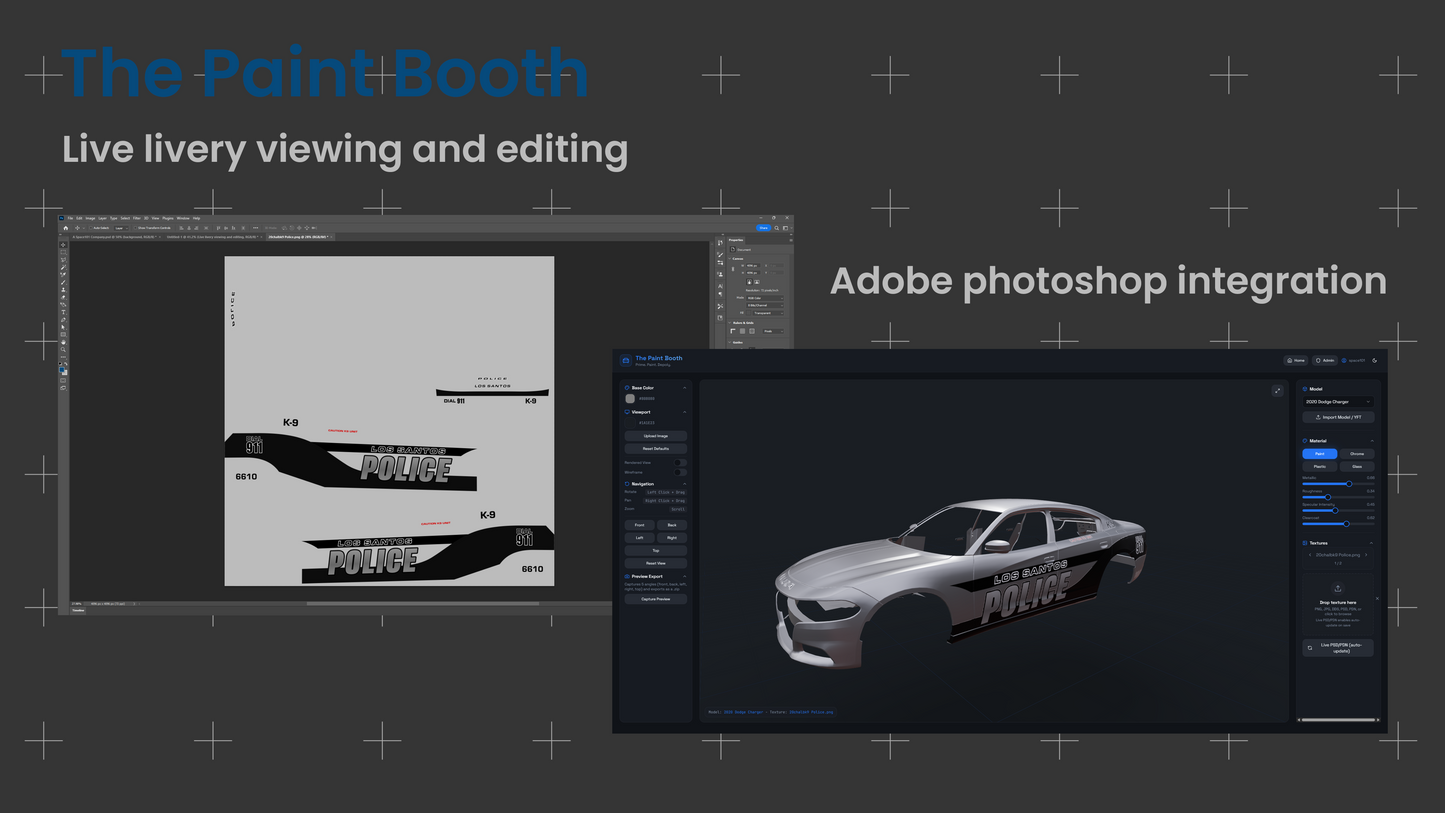
Task: Open the 2020 Dodge Charger model dropdown
Action: pyautogui.click(x=1338, y=402)
